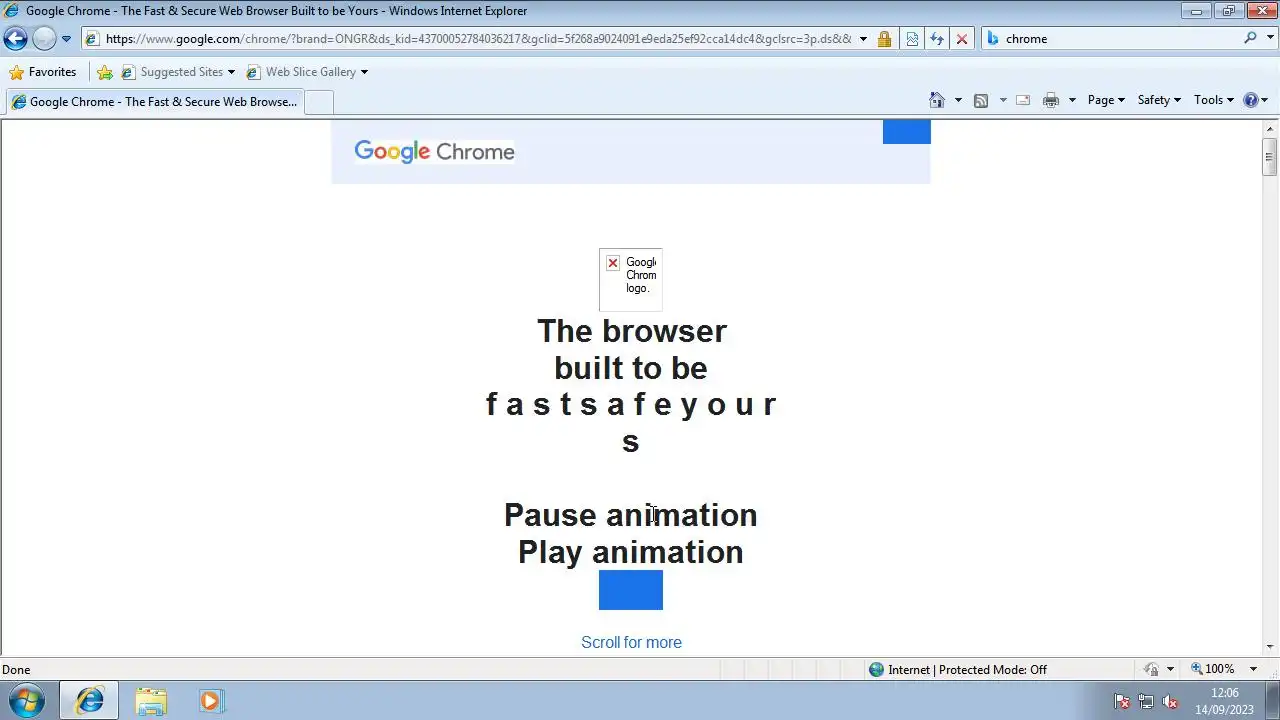Open a new blank tab
1280x720 pixels.
(318, 102)
